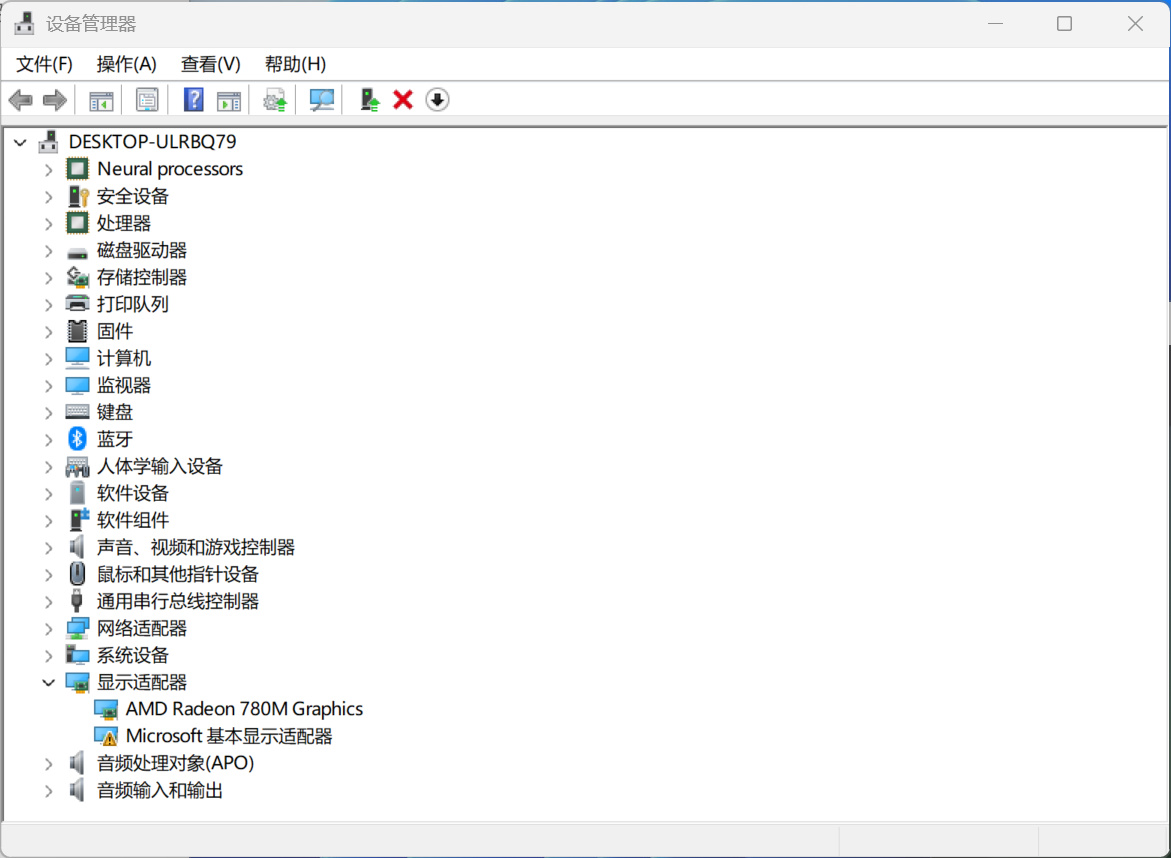Collapse the DESKTOP-ULRBQ79 root node

tap(20, 142)
